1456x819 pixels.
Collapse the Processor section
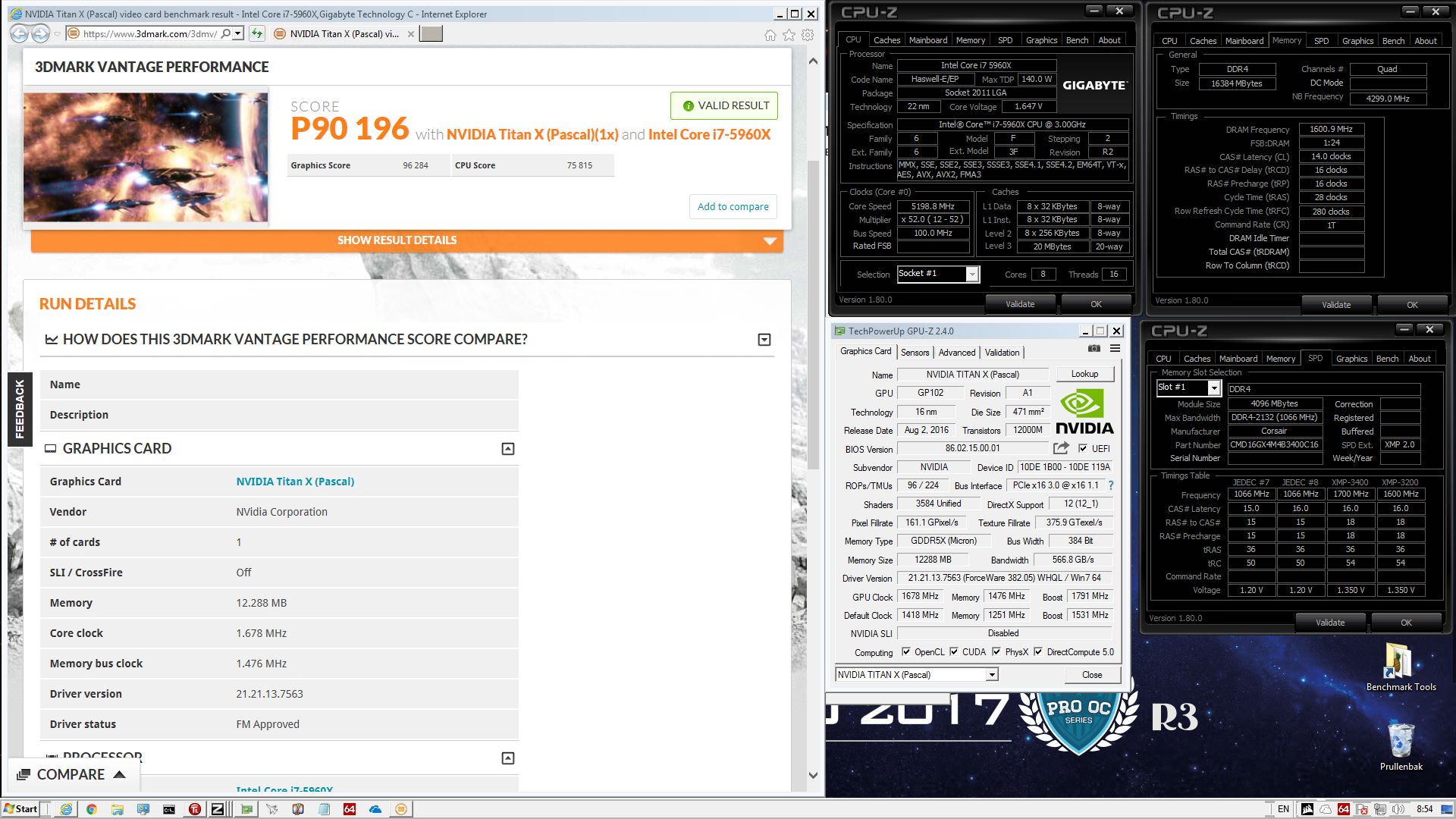[x=508, y=758]
